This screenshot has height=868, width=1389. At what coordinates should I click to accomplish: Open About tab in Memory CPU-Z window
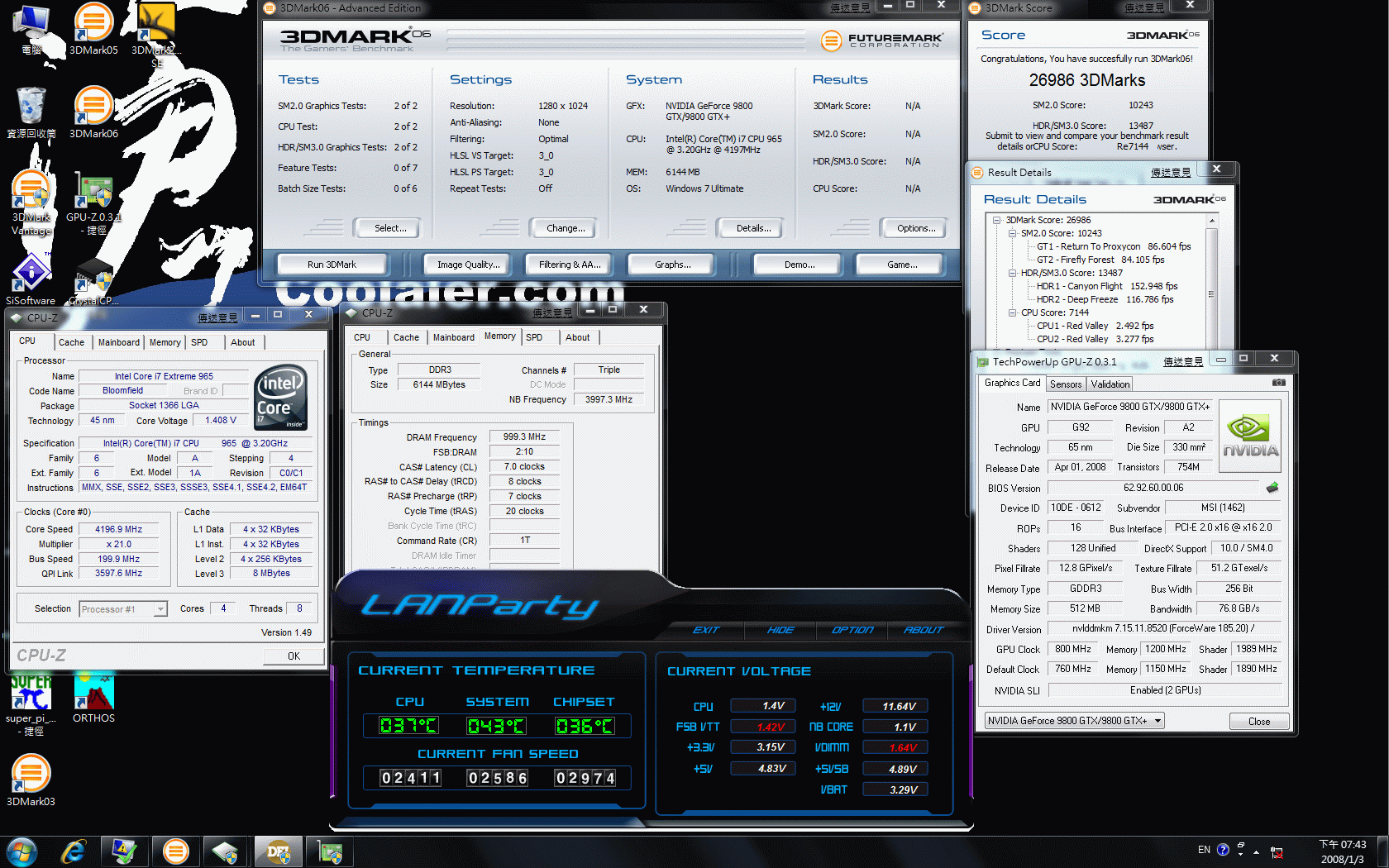point(578,337)
